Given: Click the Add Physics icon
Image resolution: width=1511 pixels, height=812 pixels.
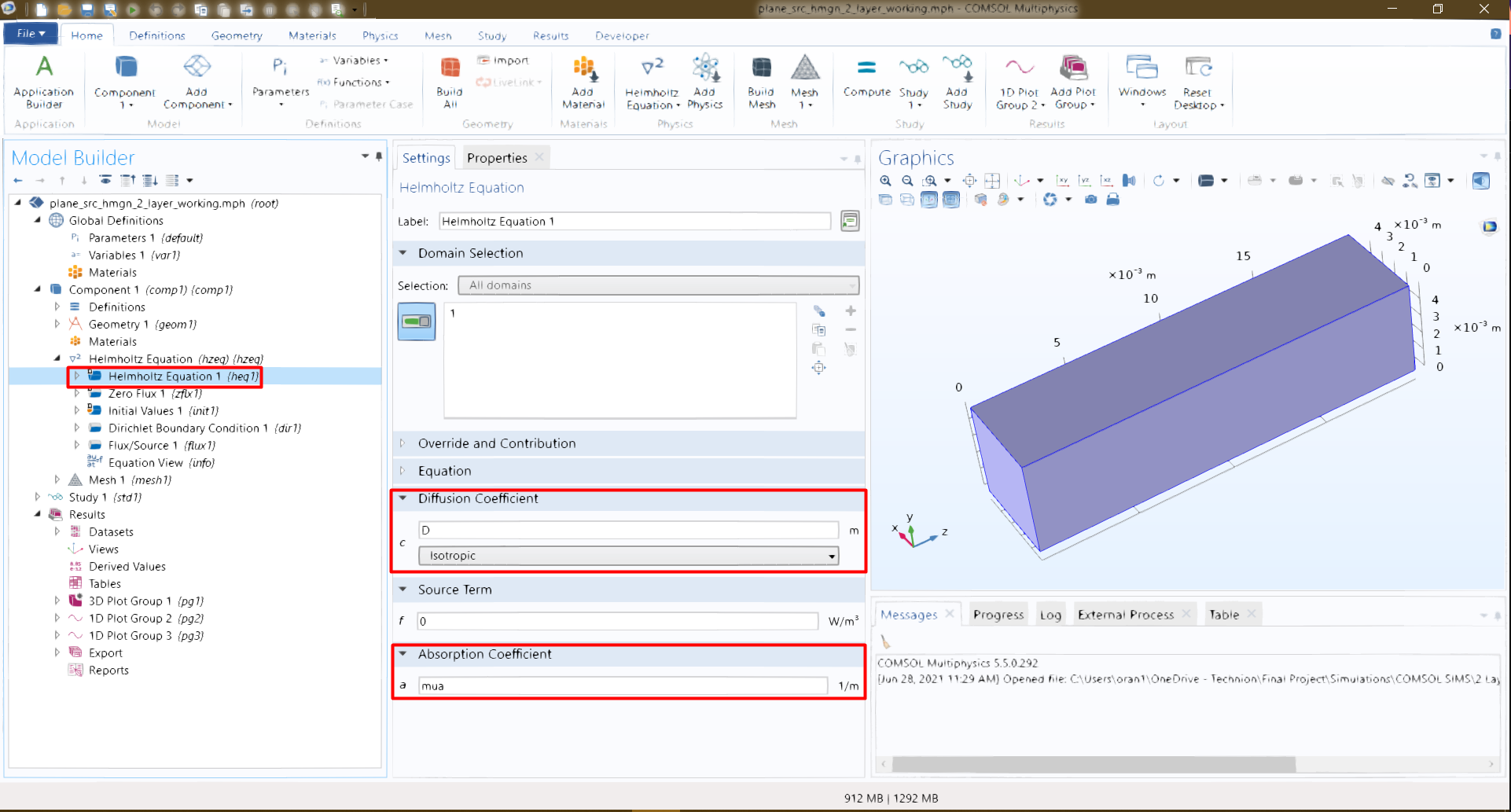Looking at the screenshot, I should [704, 82].
